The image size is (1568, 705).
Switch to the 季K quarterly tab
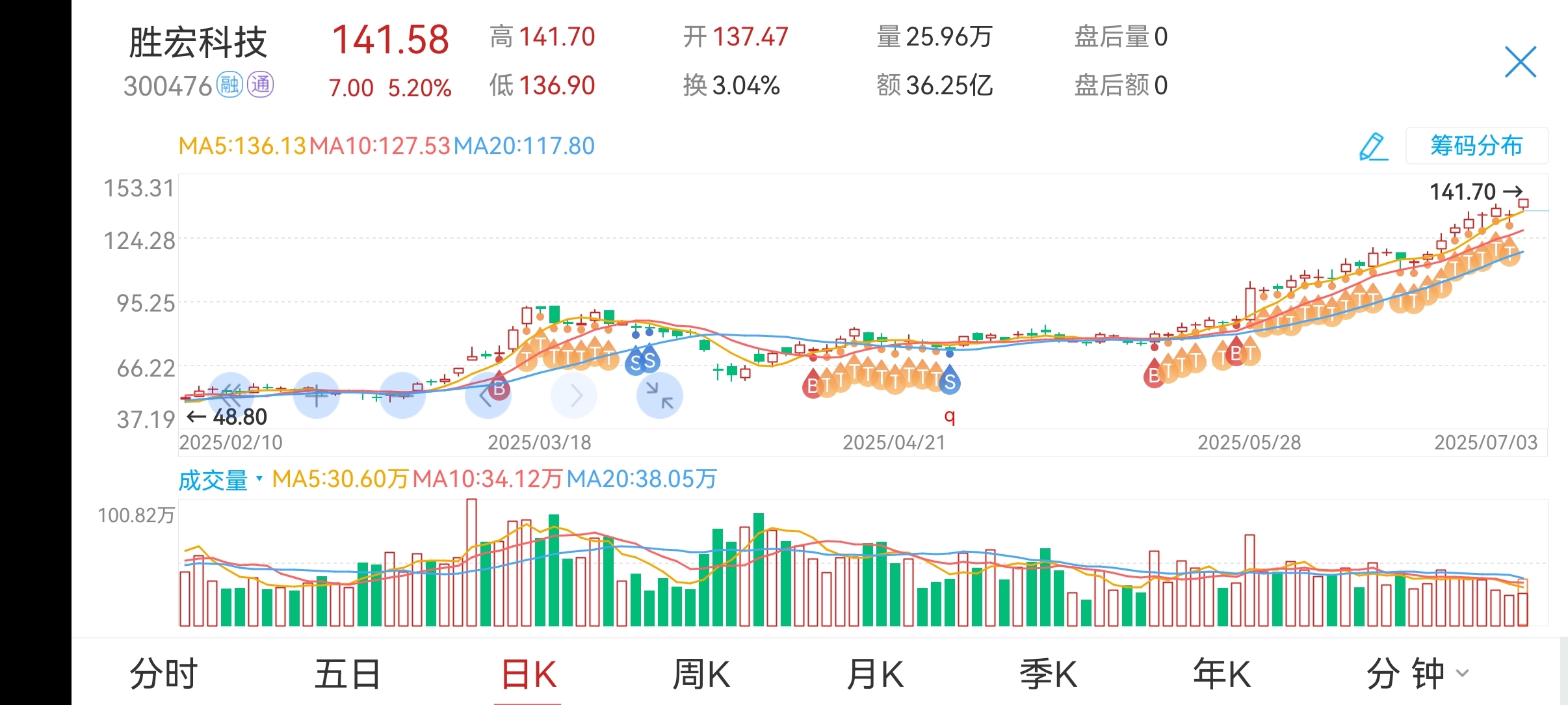[1049, 673]
